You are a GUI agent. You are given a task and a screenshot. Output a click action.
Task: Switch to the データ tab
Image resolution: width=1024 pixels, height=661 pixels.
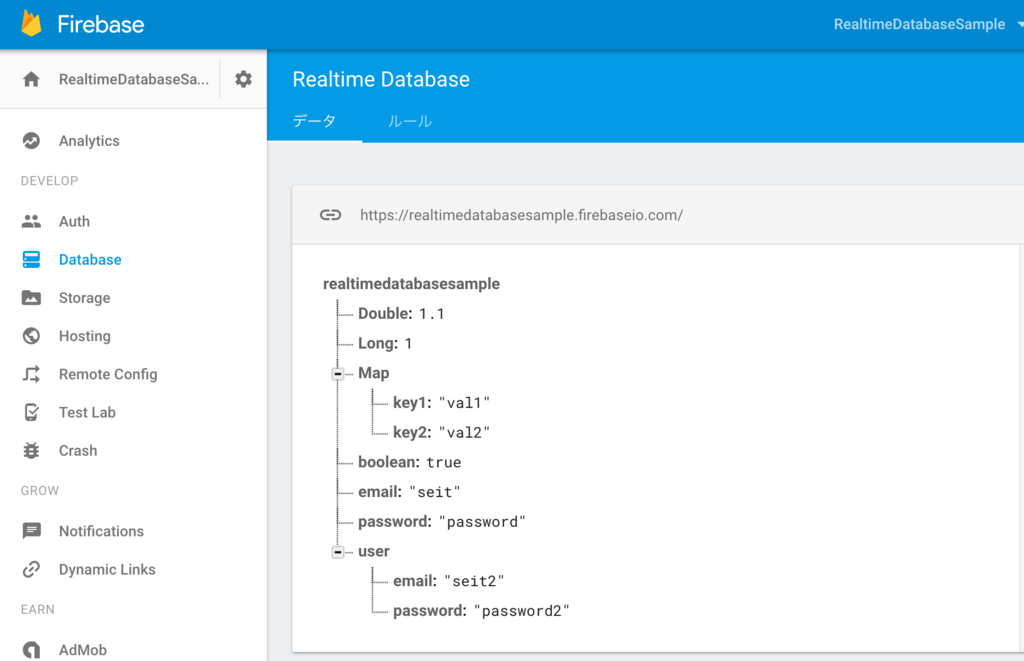pyautogui.click(x=314, y=121)
